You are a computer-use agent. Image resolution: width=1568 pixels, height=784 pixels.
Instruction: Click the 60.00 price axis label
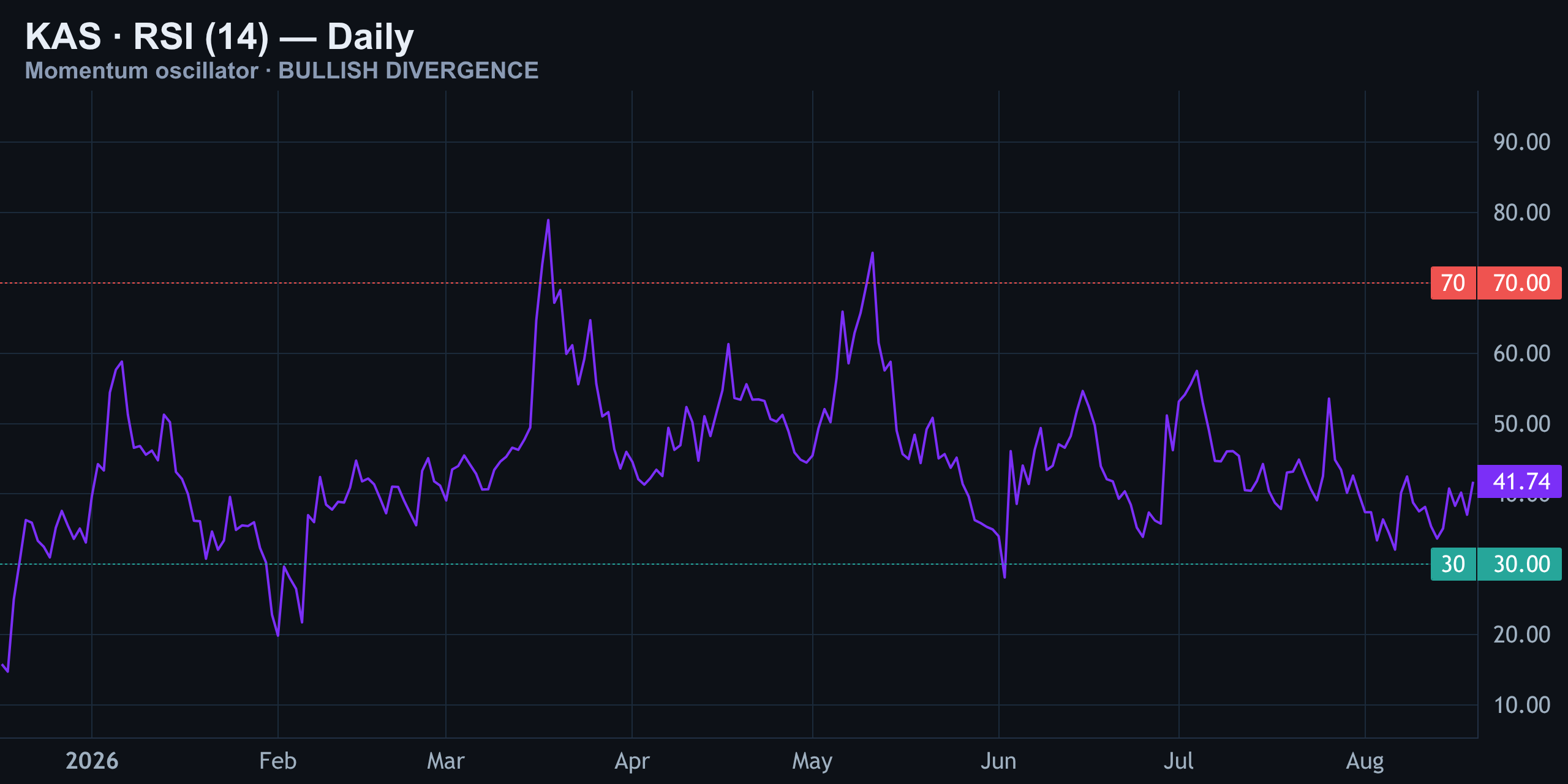tap(1521, 353)
